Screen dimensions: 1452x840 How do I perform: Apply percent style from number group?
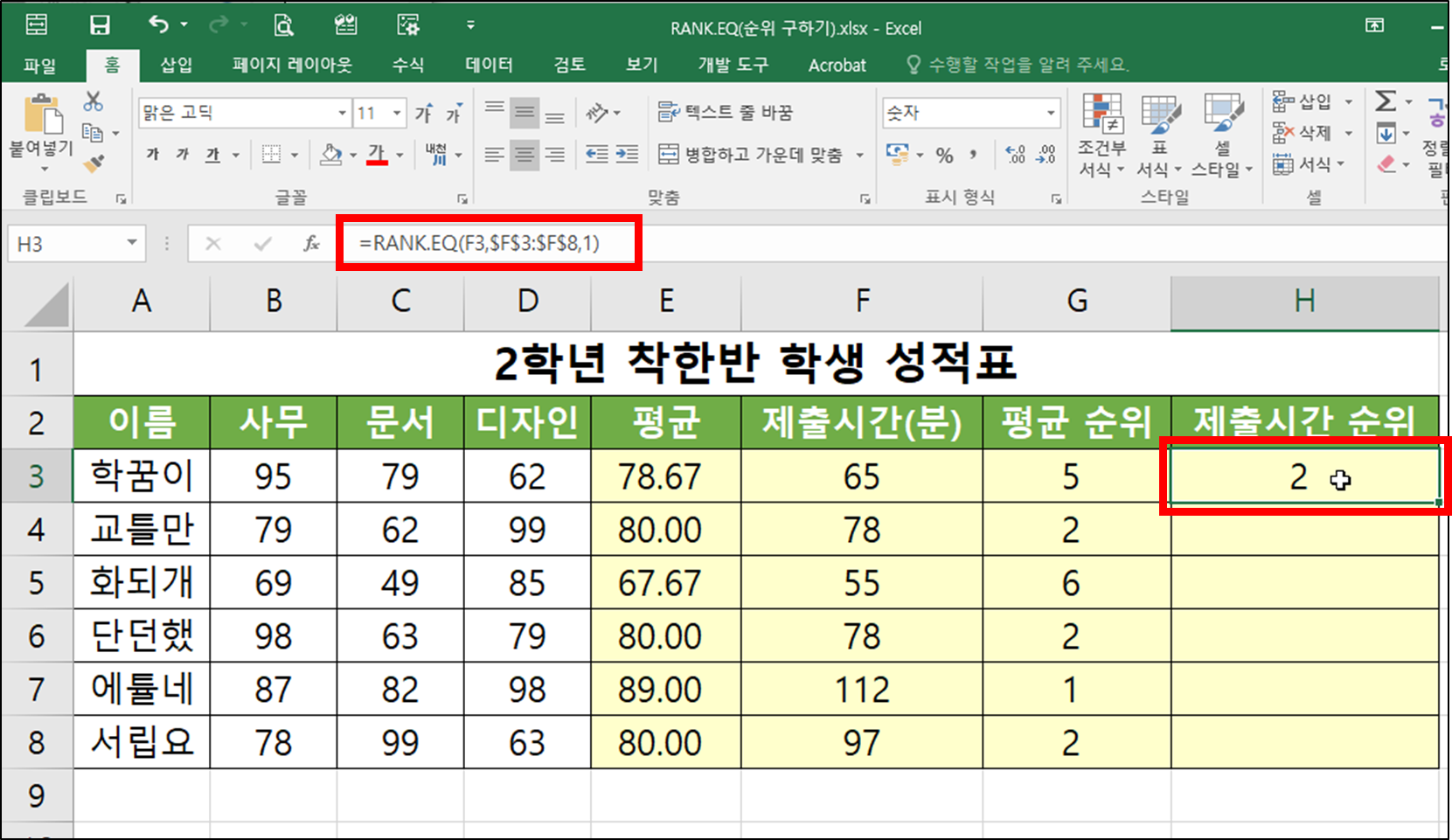coord(943,155)
